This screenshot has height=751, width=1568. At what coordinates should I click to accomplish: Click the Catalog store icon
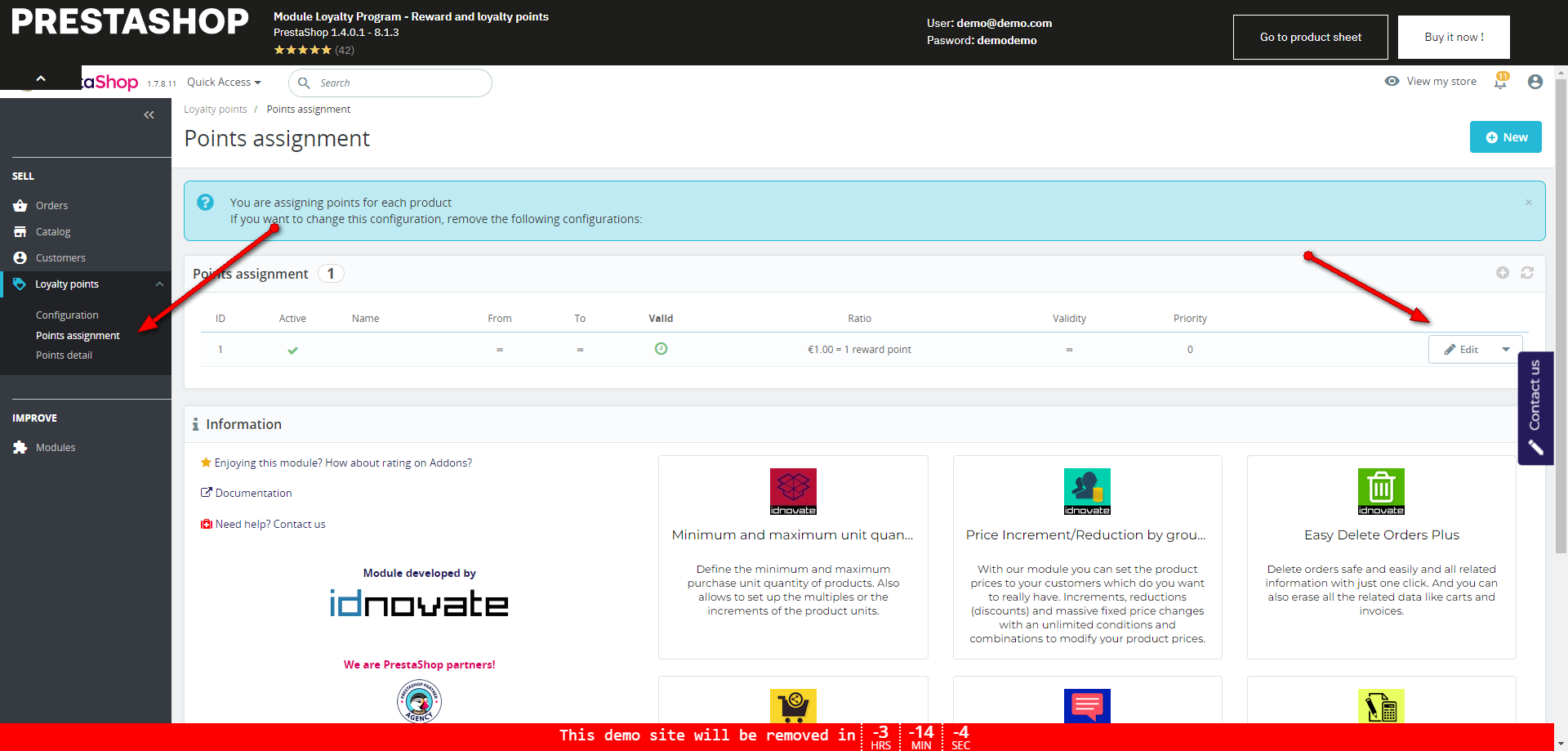coord(20,232)
